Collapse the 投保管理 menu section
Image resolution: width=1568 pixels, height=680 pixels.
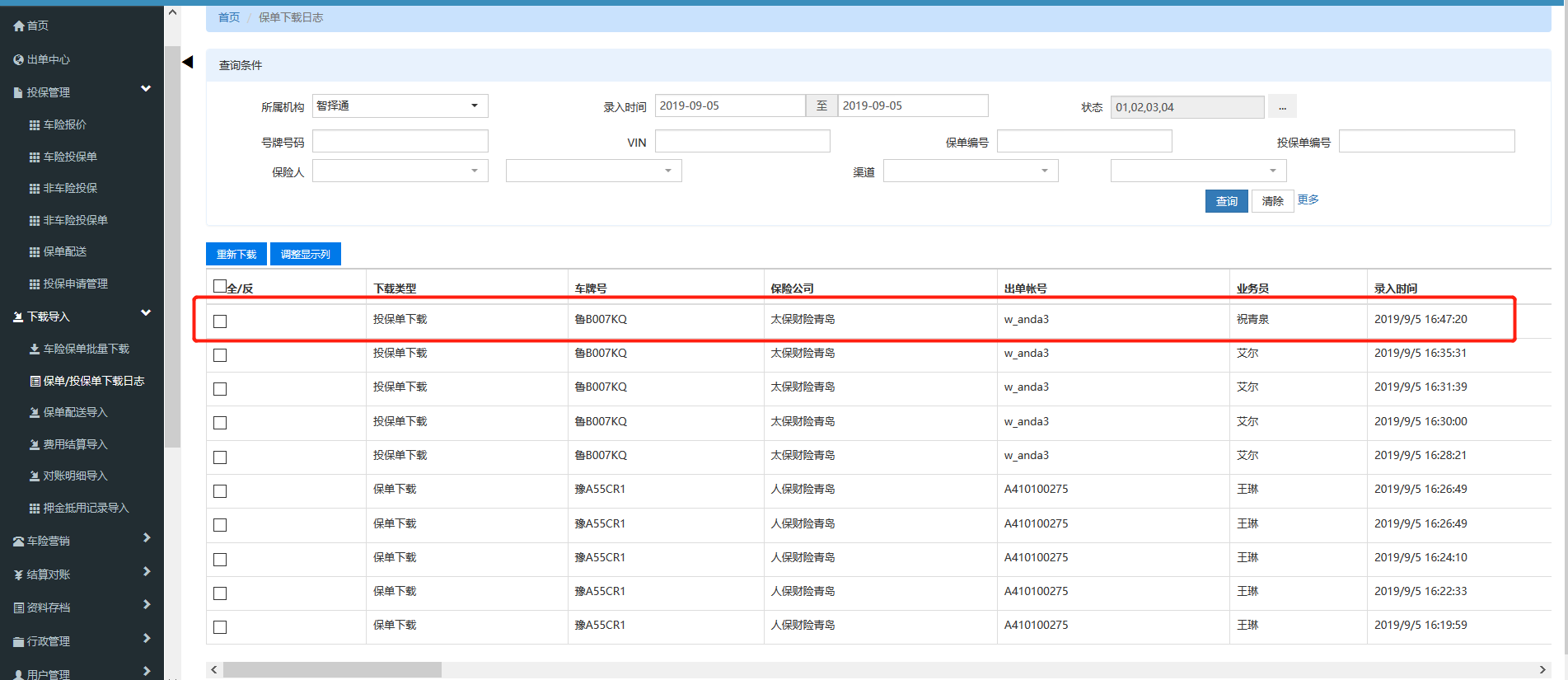click(146, 89)
